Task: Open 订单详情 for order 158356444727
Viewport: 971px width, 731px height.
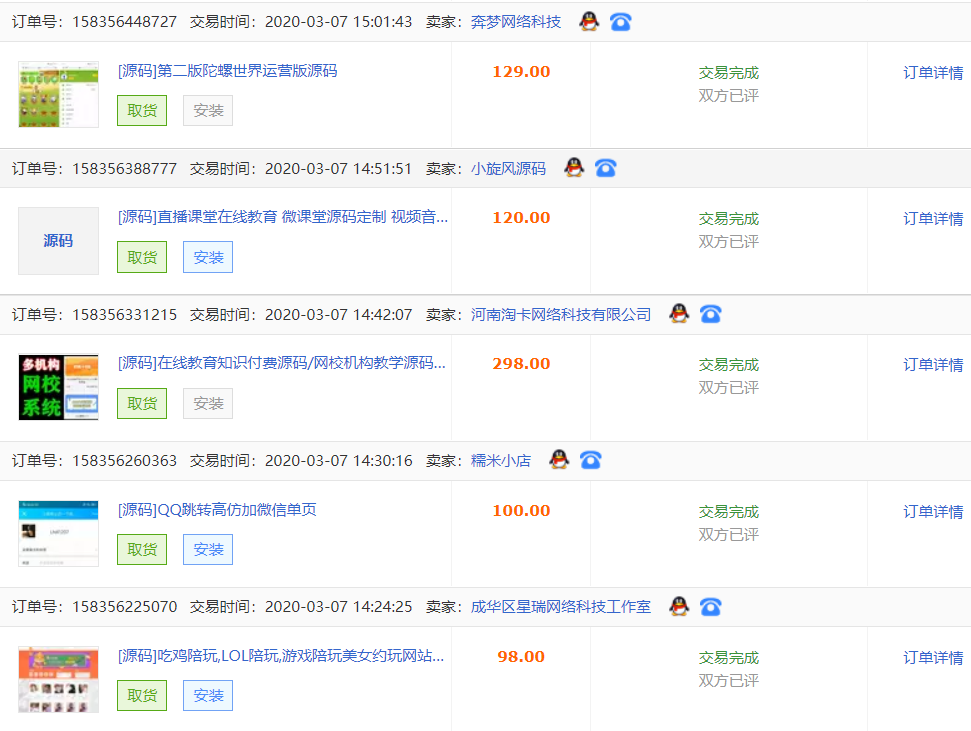Action: [x=931, y=72]
